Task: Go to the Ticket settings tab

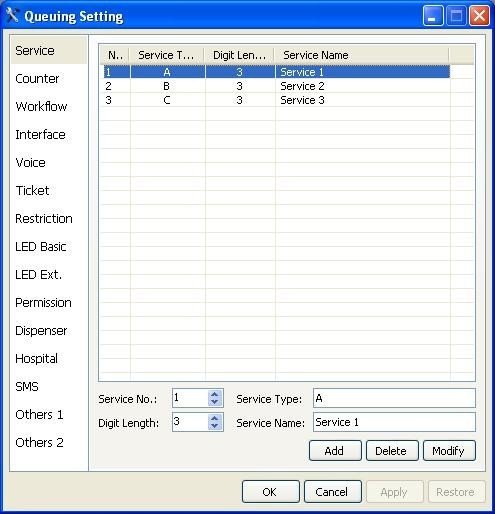Action: click(32, 191)
